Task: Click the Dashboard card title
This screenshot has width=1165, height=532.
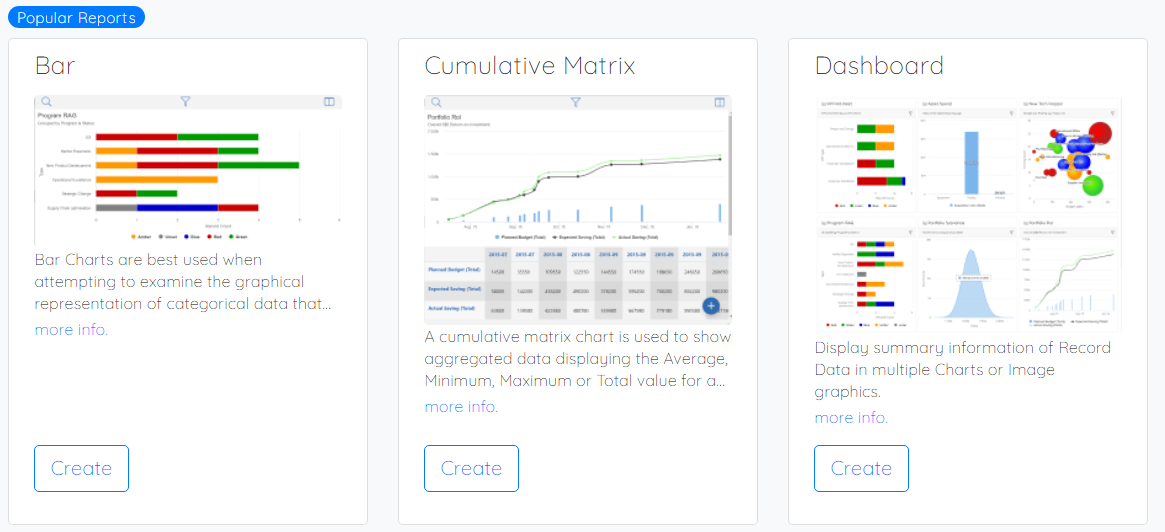Action: coord(879,65)
